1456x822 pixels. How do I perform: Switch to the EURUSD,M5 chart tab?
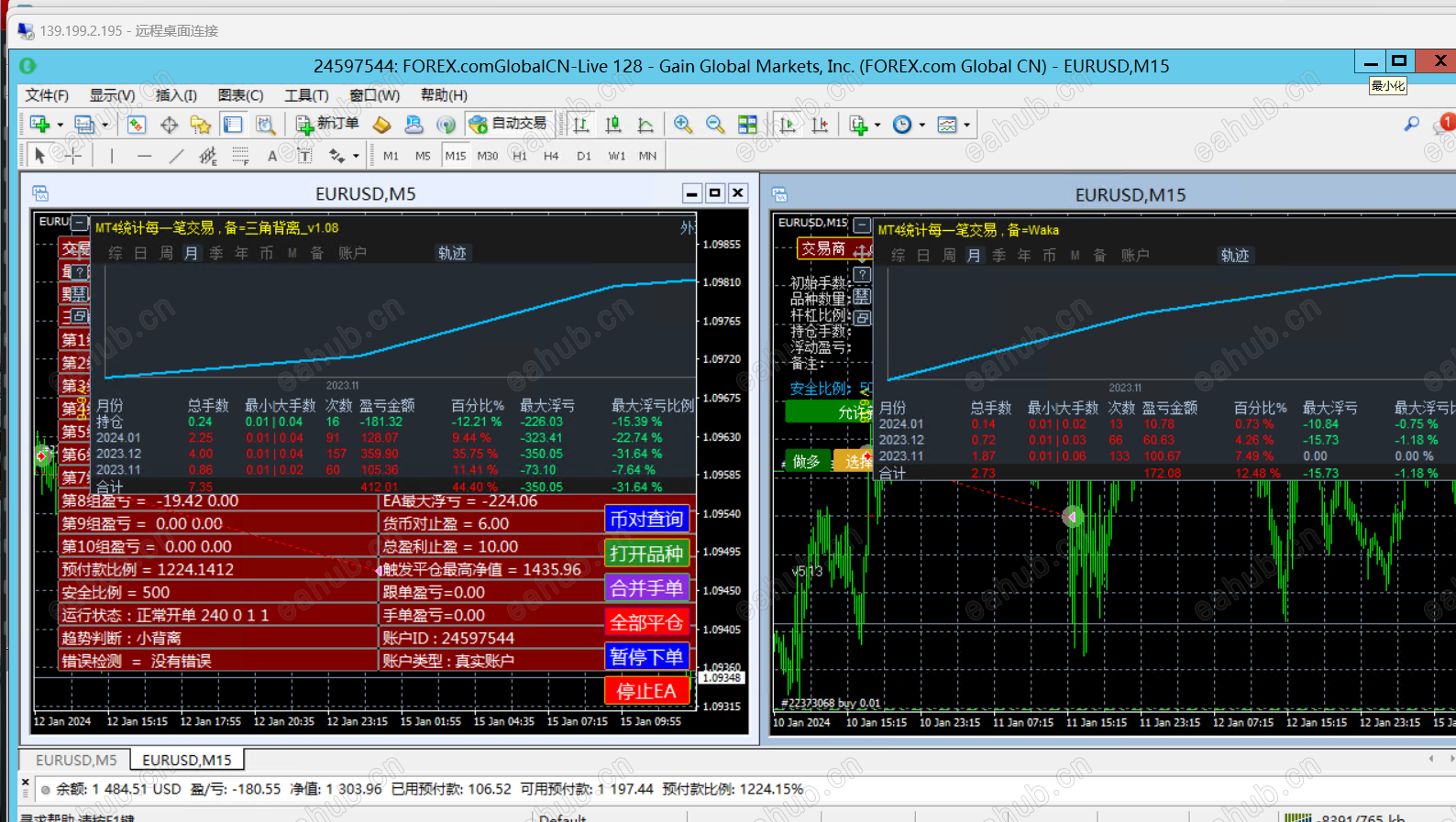[x=76, y=760]
